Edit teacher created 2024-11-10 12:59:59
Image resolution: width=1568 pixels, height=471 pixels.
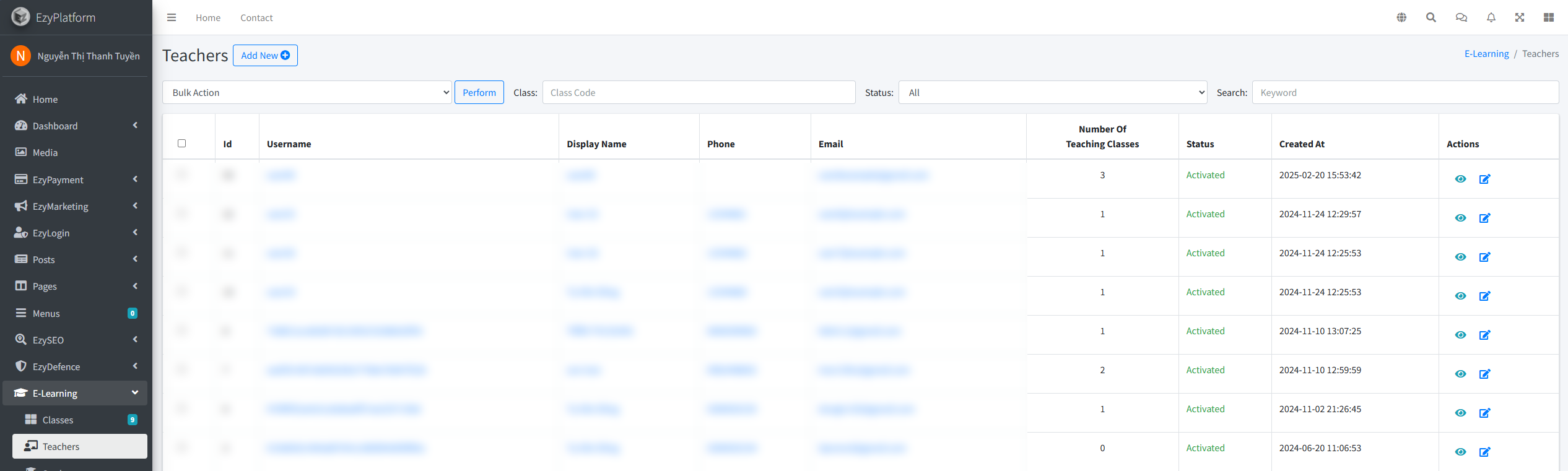[1484, 374]
